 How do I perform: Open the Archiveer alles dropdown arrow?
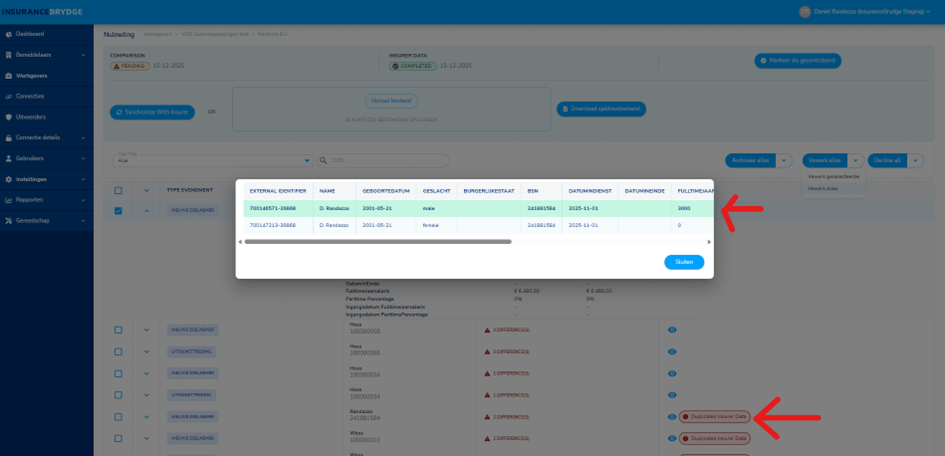(x=783, y=160)
